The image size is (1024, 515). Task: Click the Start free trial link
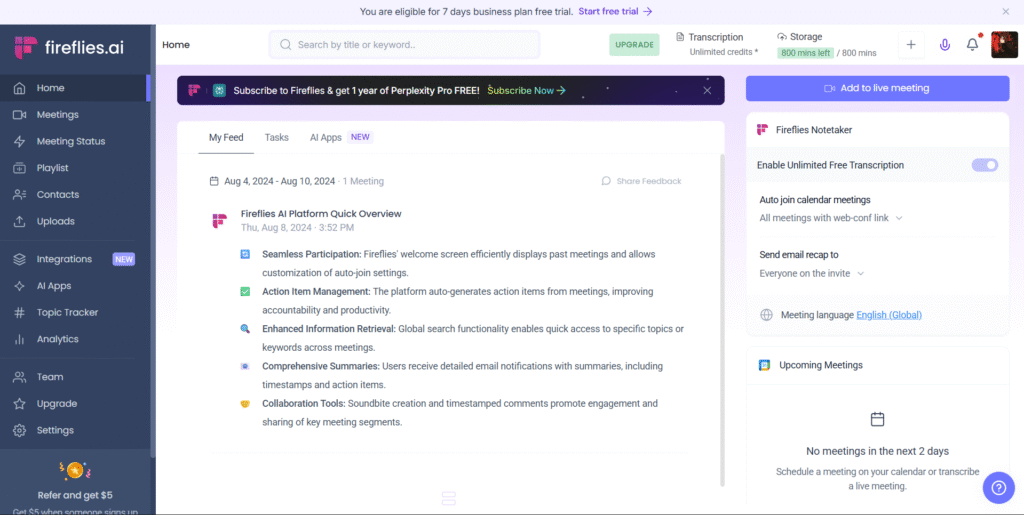(x=615, y=12)
